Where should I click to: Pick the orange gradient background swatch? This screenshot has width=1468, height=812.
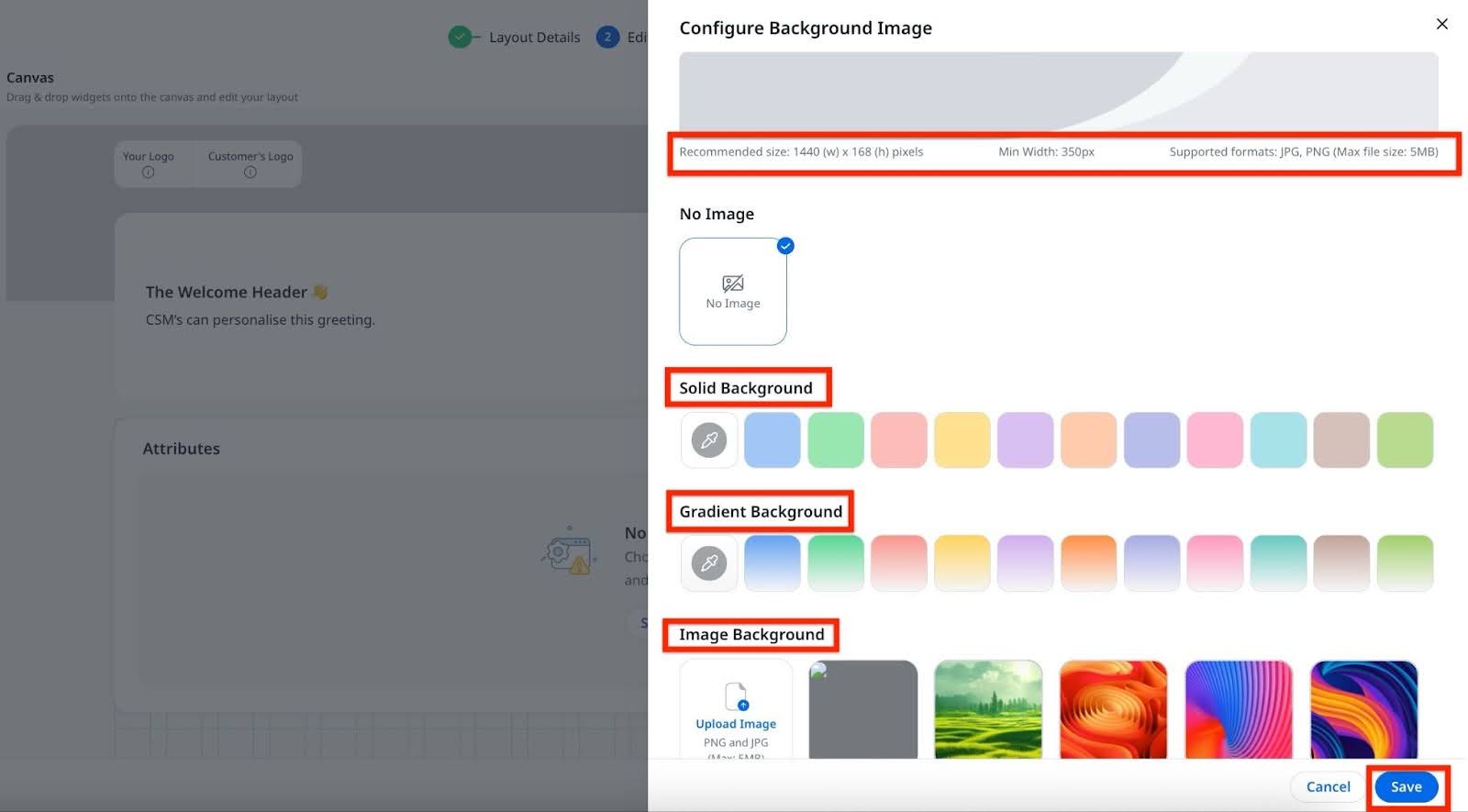1089,563
